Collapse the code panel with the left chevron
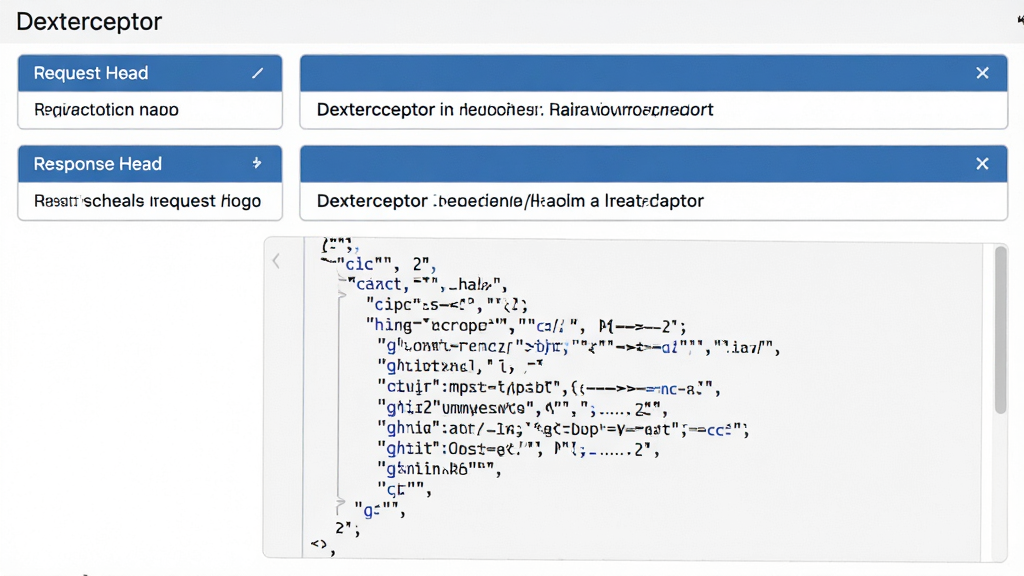The width and height of the screenshot is (1024, 576). tap(276, 261)
